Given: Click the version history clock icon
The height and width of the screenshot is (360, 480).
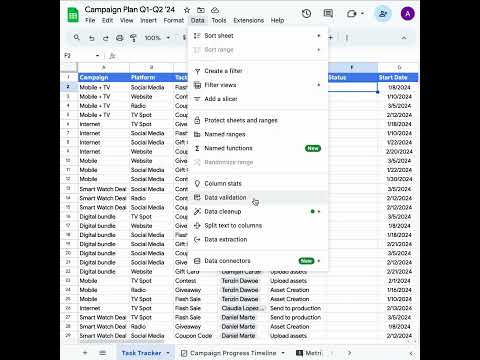Looking at the screenshot, I should 306,14.
